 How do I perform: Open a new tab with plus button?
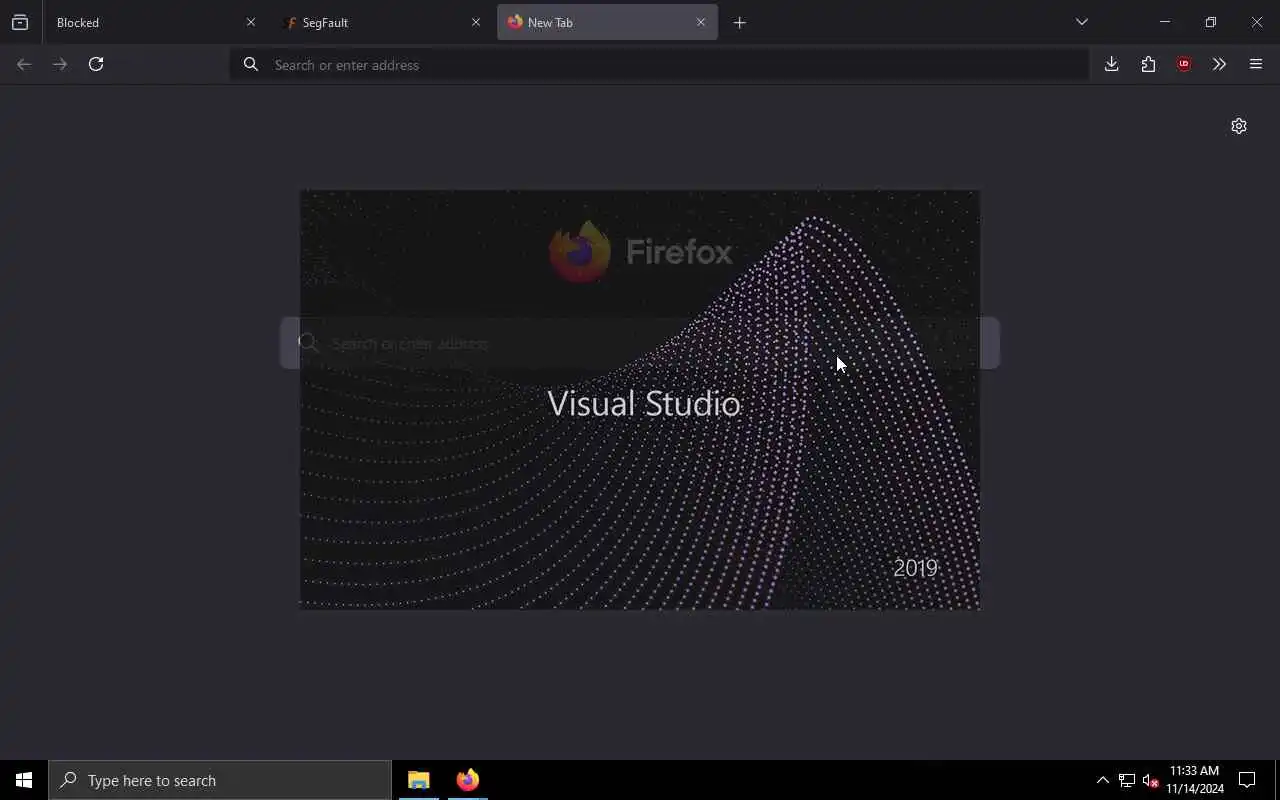coord(740,22)
